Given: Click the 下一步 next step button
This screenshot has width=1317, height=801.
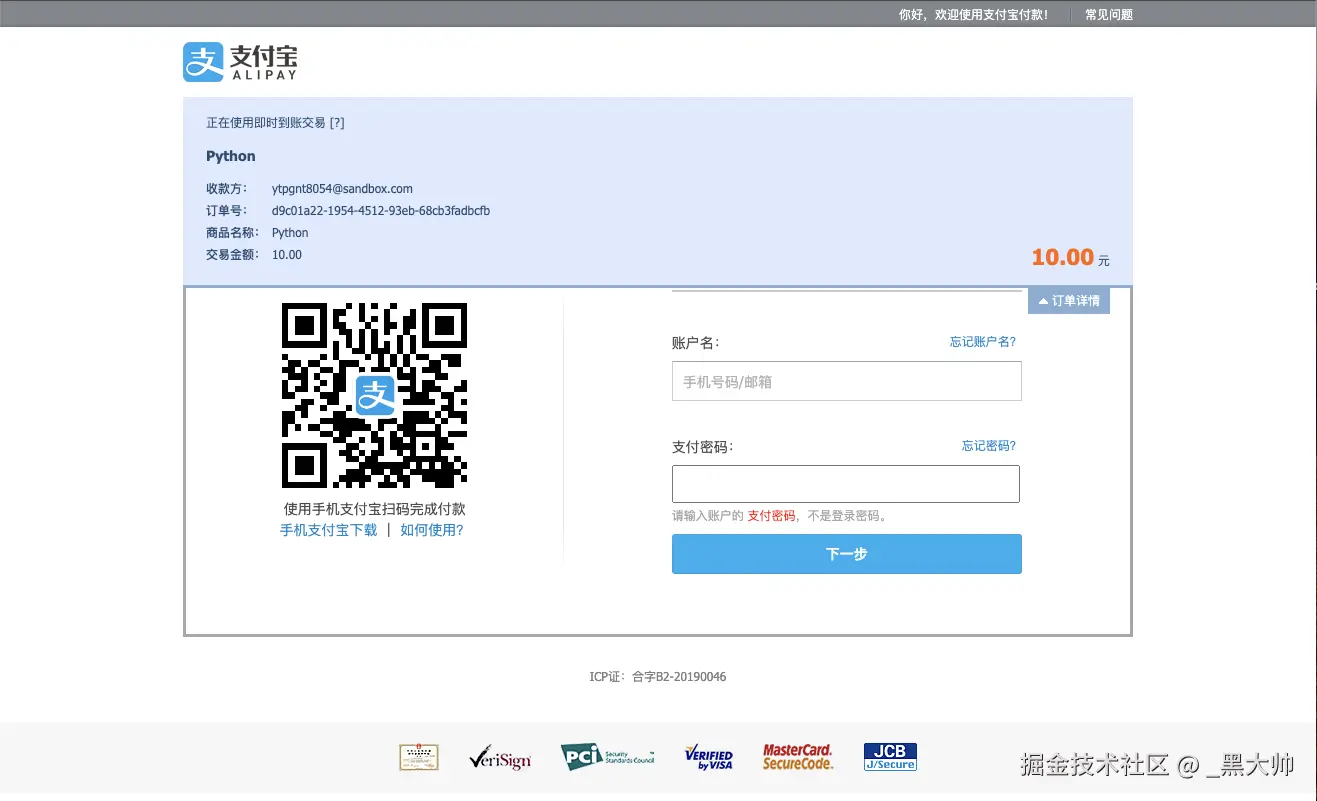Looking at the screenshot, I should click(x=847, y=554).
